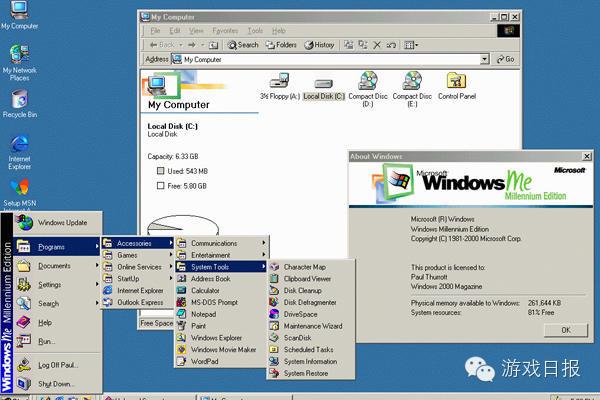Expand Settings in the Start menu

pos(58,284)
